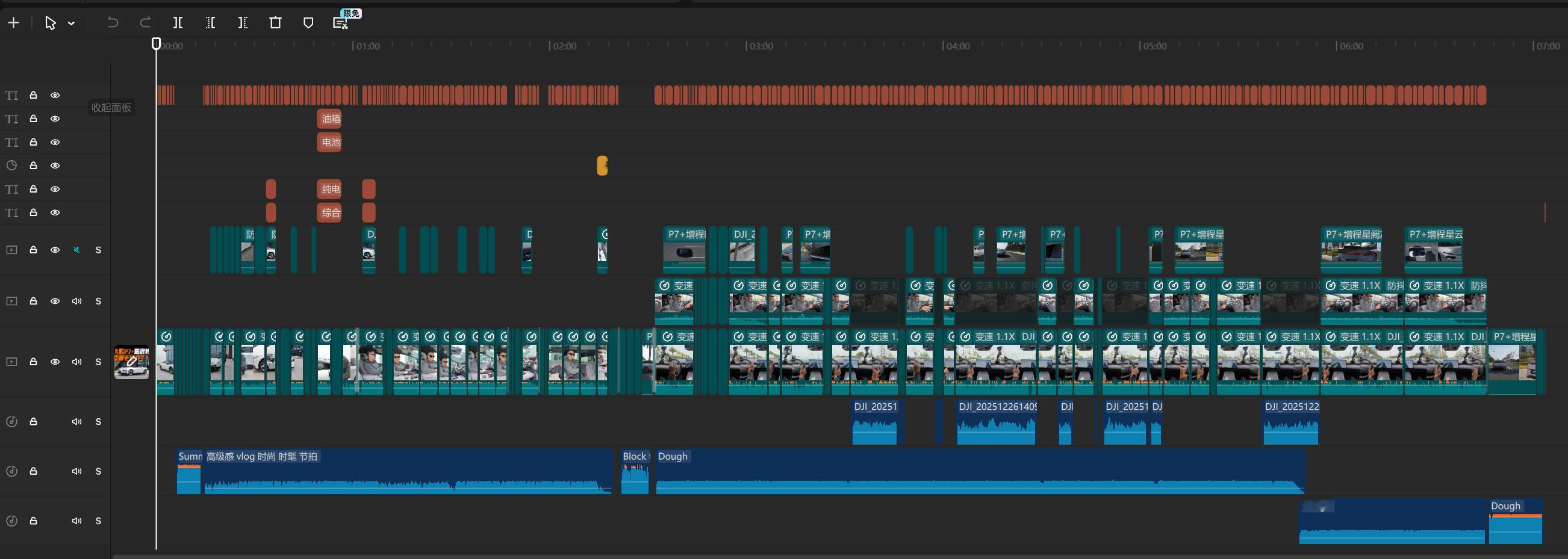Select the DJI_2025122614 audio clip
The image size is (1568, 559).
click(996, 422)
